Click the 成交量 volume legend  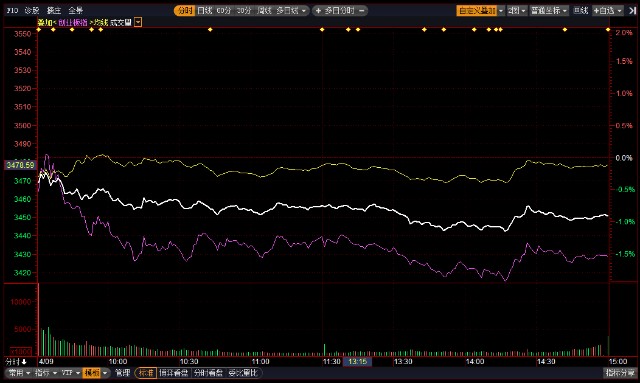tap(121, 22)
